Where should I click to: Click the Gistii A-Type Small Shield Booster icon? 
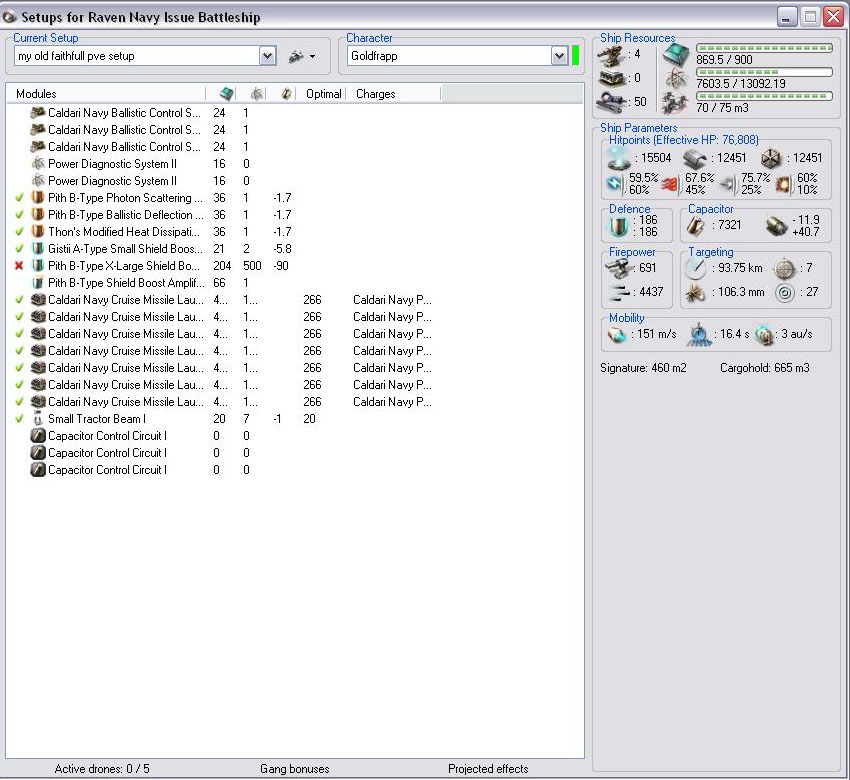click(x=38, y=249)
